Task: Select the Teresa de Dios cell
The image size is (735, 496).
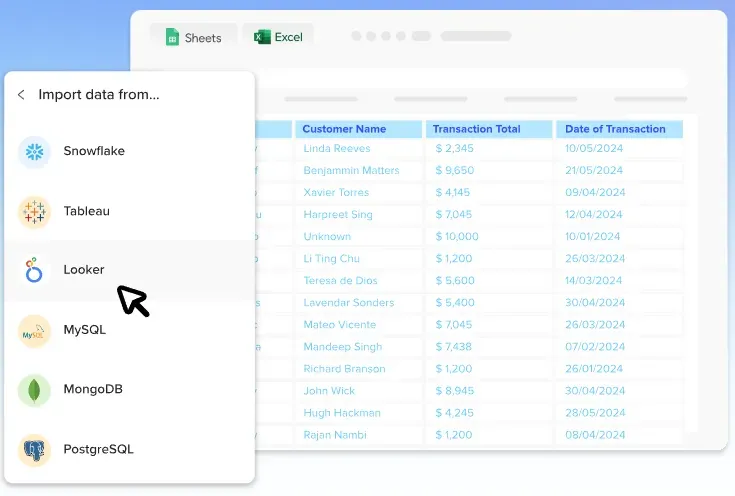Action: [359, 281]
